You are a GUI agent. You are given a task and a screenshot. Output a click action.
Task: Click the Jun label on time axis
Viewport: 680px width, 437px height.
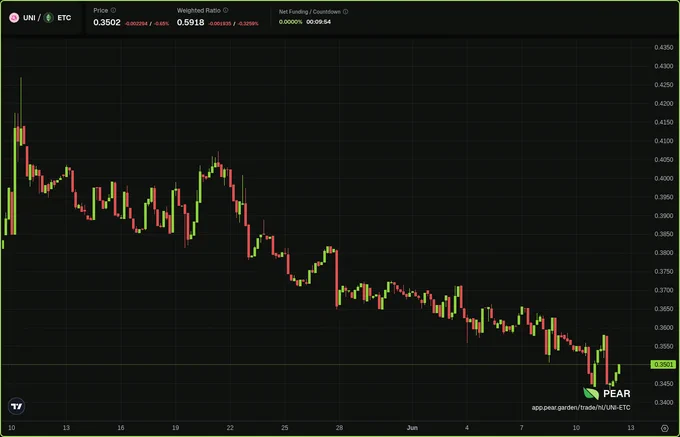coord(412,428)
